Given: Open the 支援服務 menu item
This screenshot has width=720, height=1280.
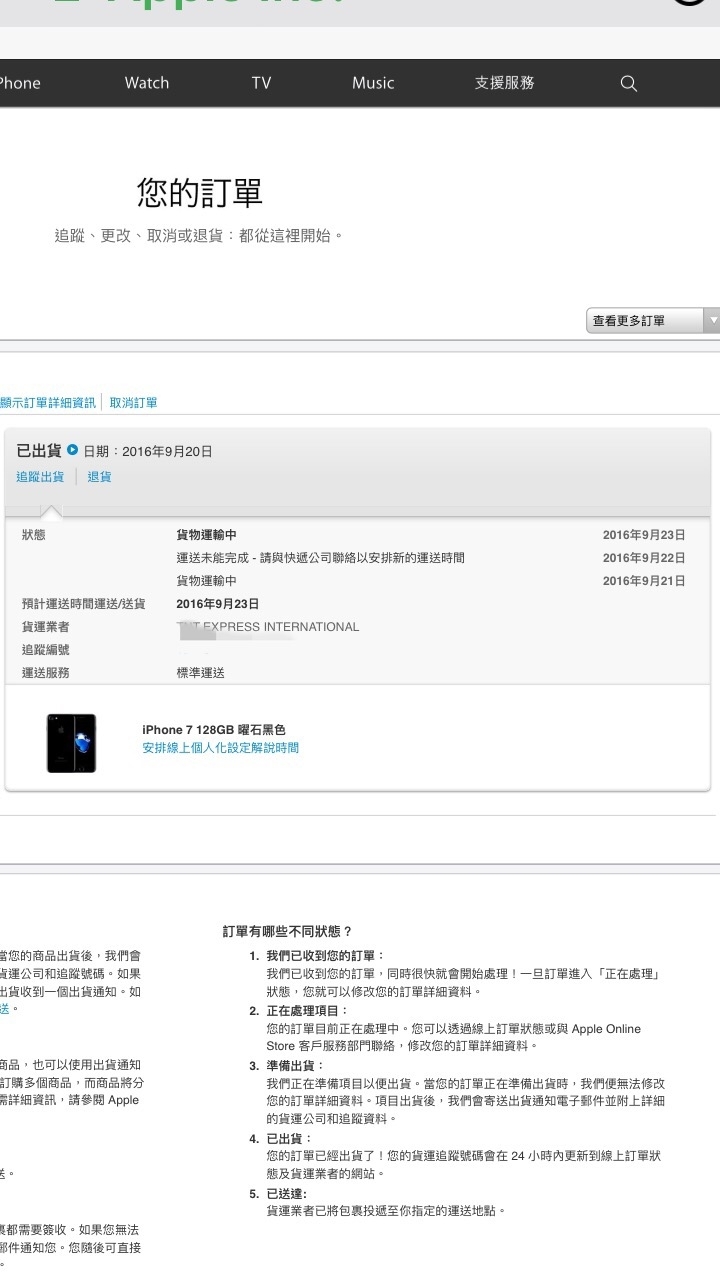Looking at the screenshot, I should 504,83.
